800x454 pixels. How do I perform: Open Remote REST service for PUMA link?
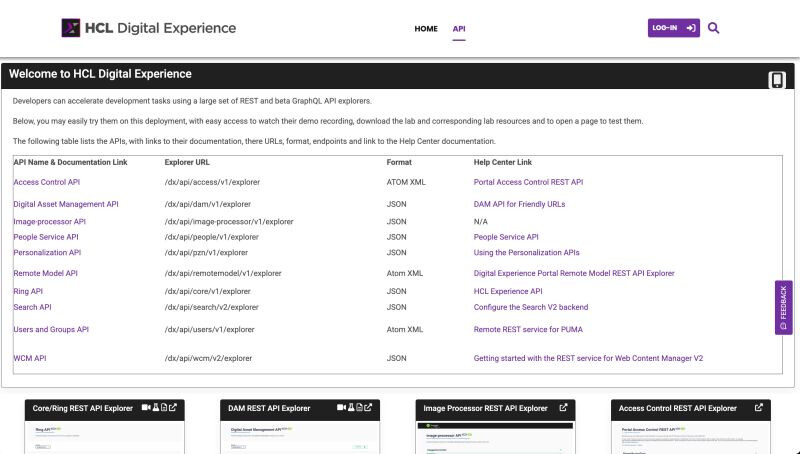528,330
